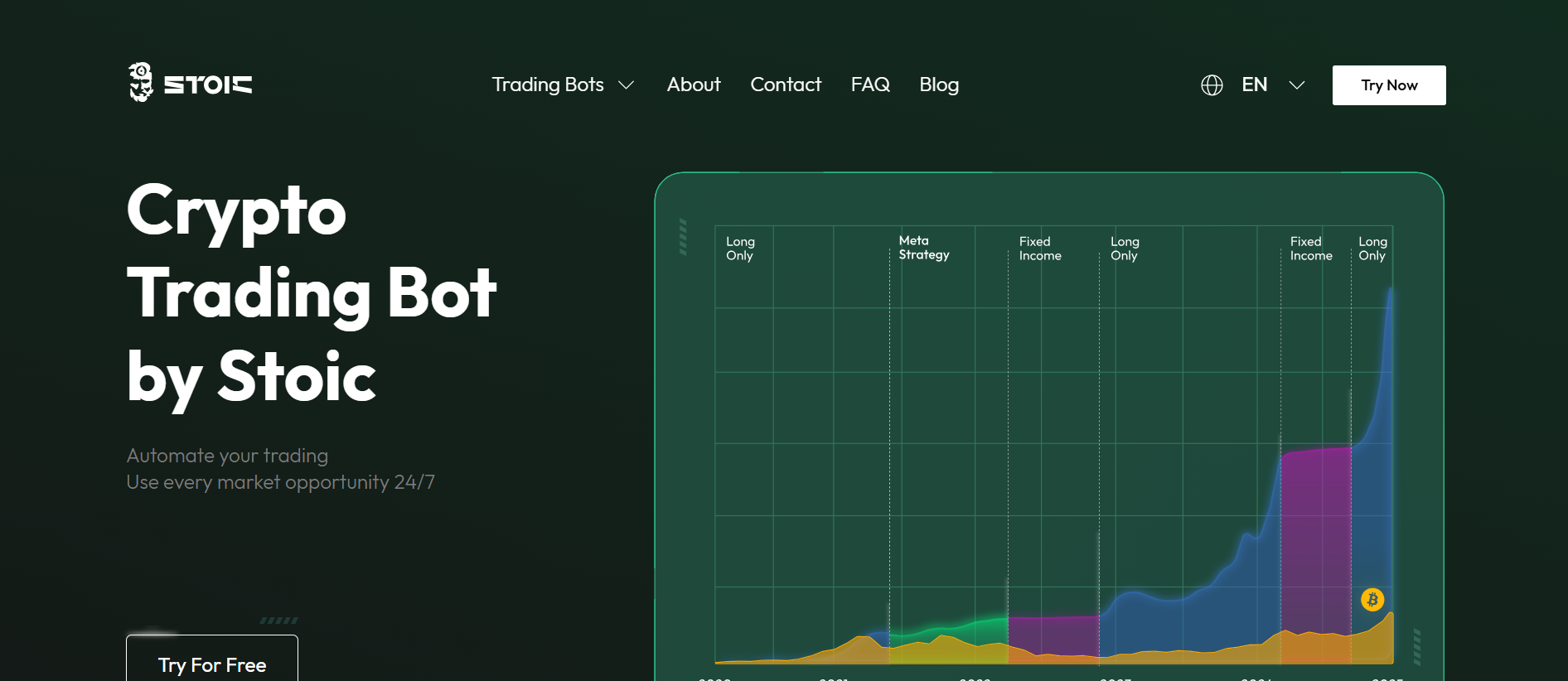Click the globe language icon
The height and width of the screenshot is (681, 1568).
pyautogui.click(x=1212, y=85)
